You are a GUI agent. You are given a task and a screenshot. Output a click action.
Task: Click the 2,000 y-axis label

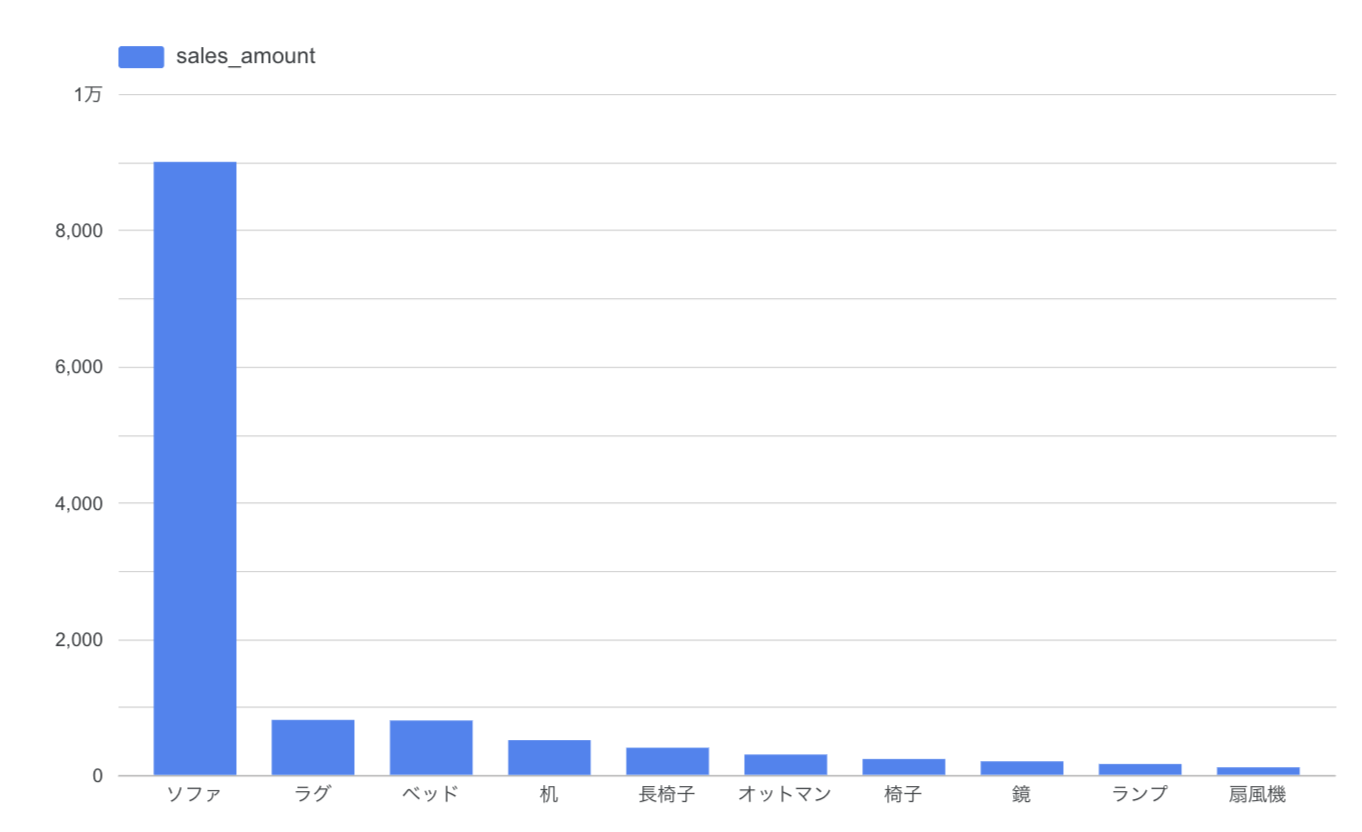pyautogui.click(x=80, y=640)
